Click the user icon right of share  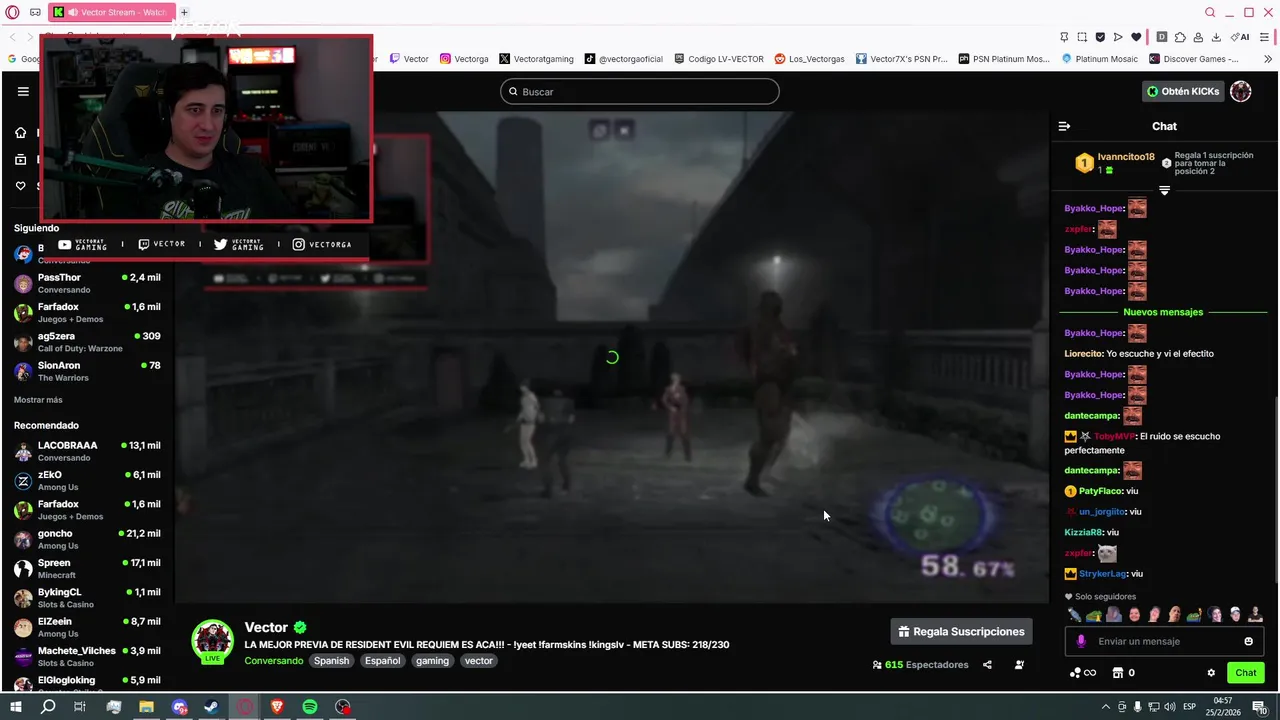click(1019, 665)
